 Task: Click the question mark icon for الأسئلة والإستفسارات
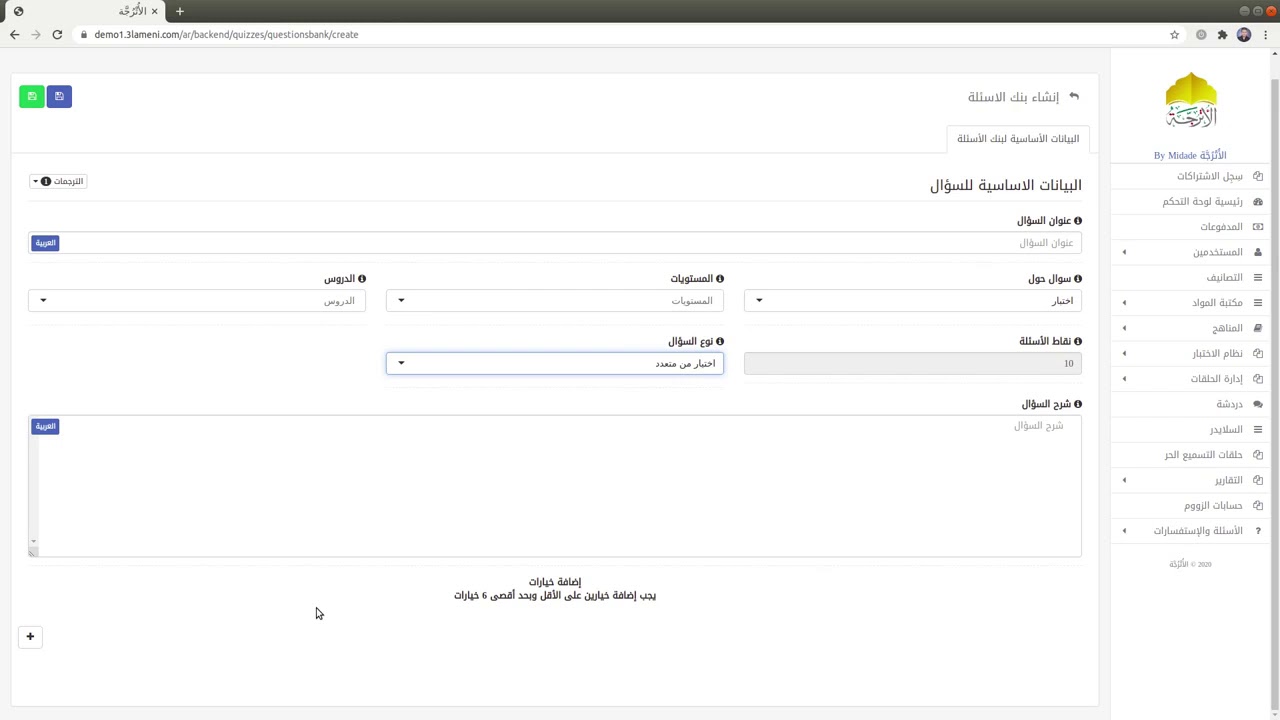point(1258,531)
